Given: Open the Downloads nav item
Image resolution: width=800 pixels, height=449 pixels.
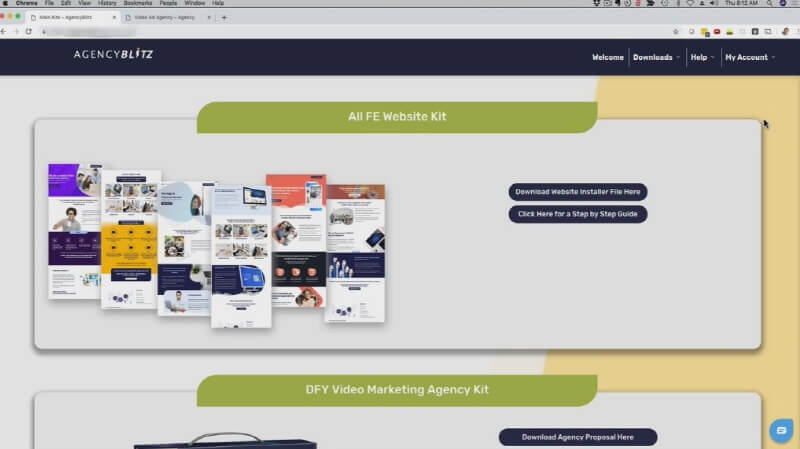Looking at the screenshot, I should point(653,57).
